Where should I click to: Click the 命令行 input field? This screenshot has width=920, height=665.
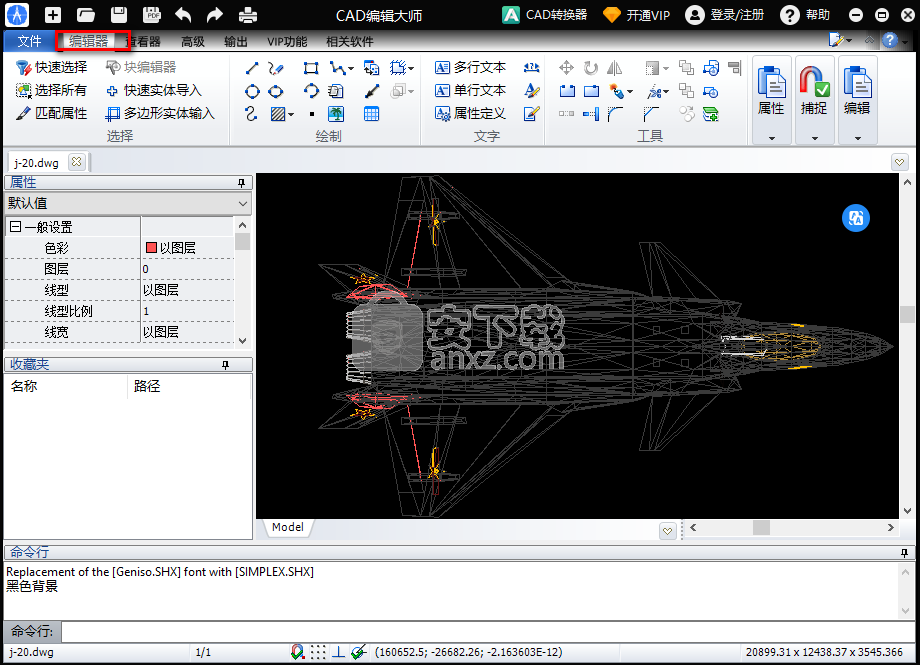pyautogui.click(x=488, y=632)
